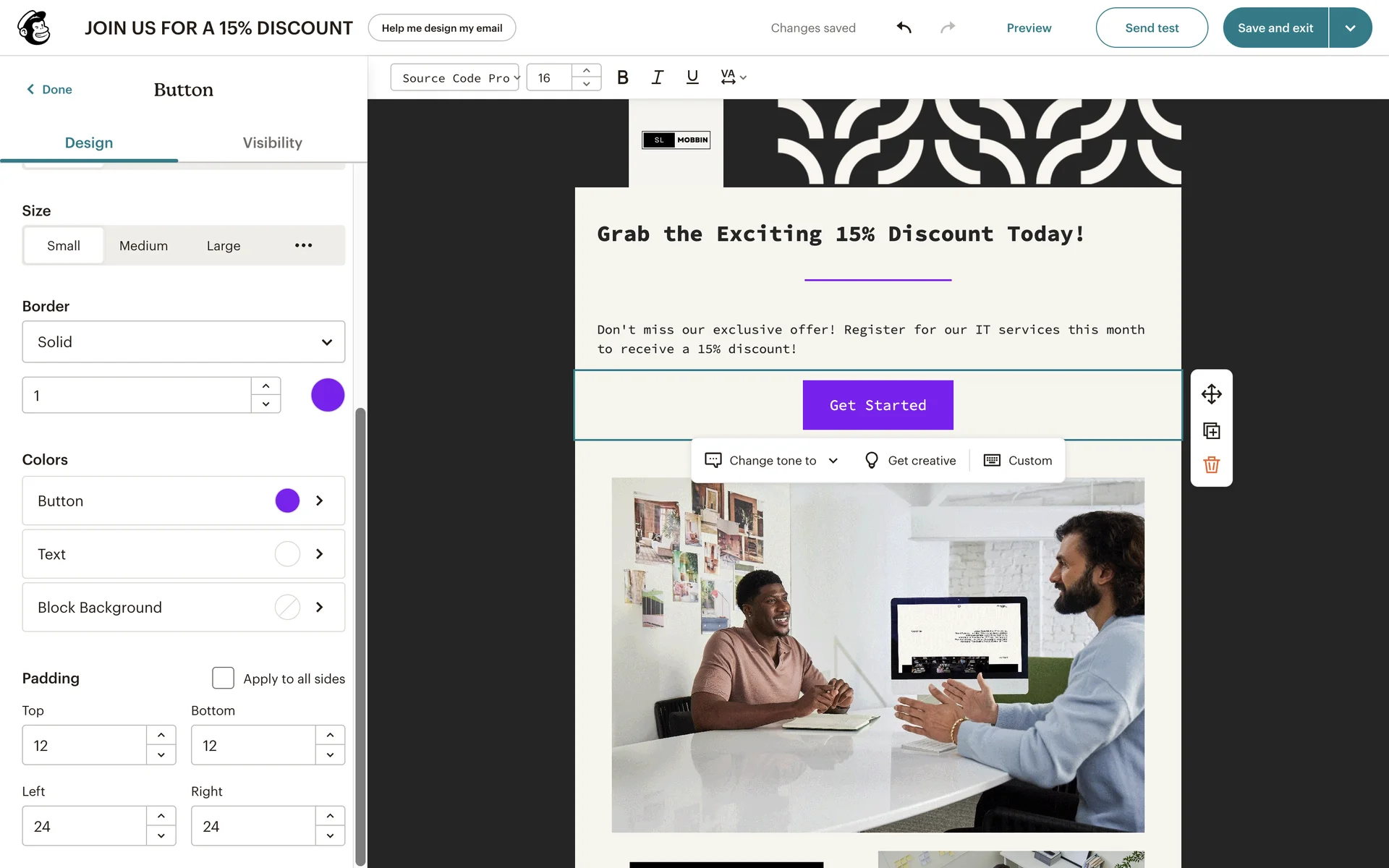Click the purple border color swatch

point(328,395)
